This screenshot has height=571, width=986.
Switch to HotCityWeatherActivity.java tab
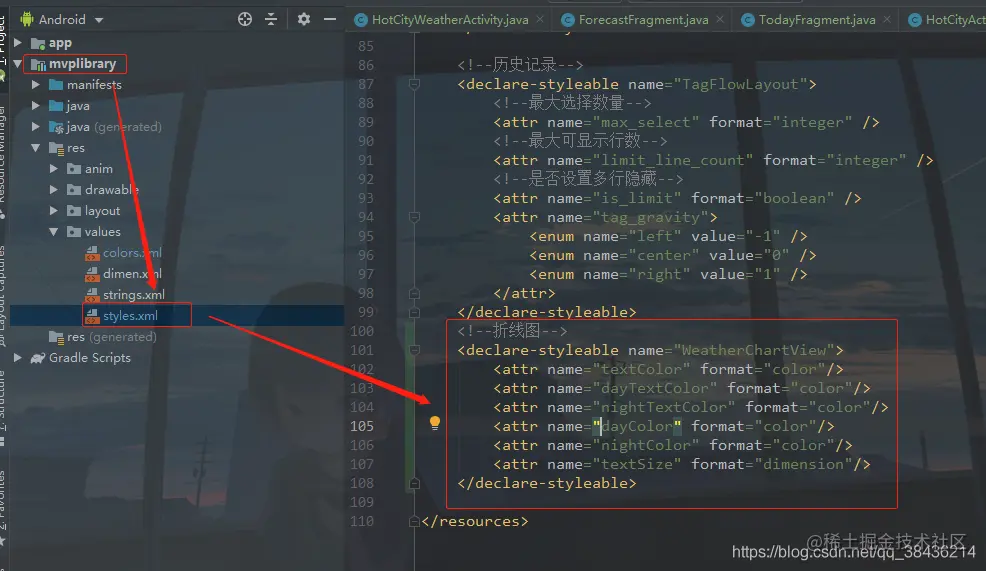coord(450,19)
